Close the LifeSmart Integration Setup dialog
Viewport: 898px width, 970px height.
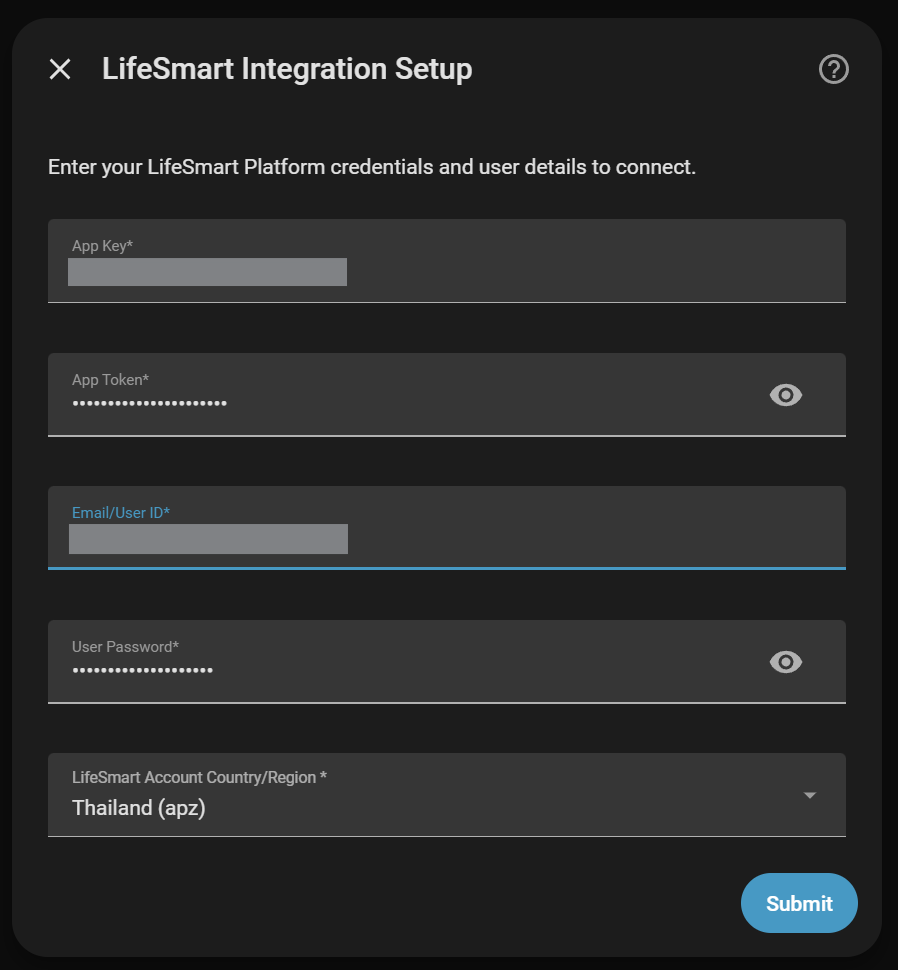coord(60,69)
